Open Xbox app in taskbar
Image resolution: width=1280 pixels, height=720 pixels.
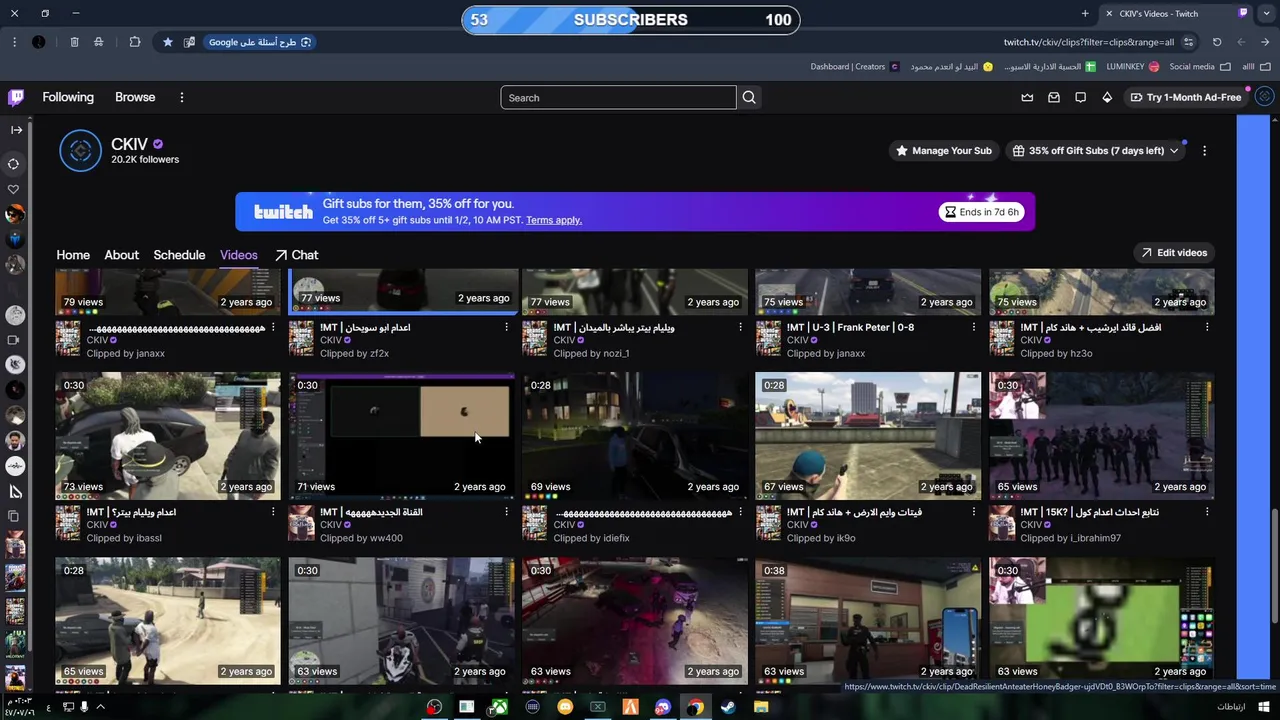pyautogui.click(x=498, y=707)
